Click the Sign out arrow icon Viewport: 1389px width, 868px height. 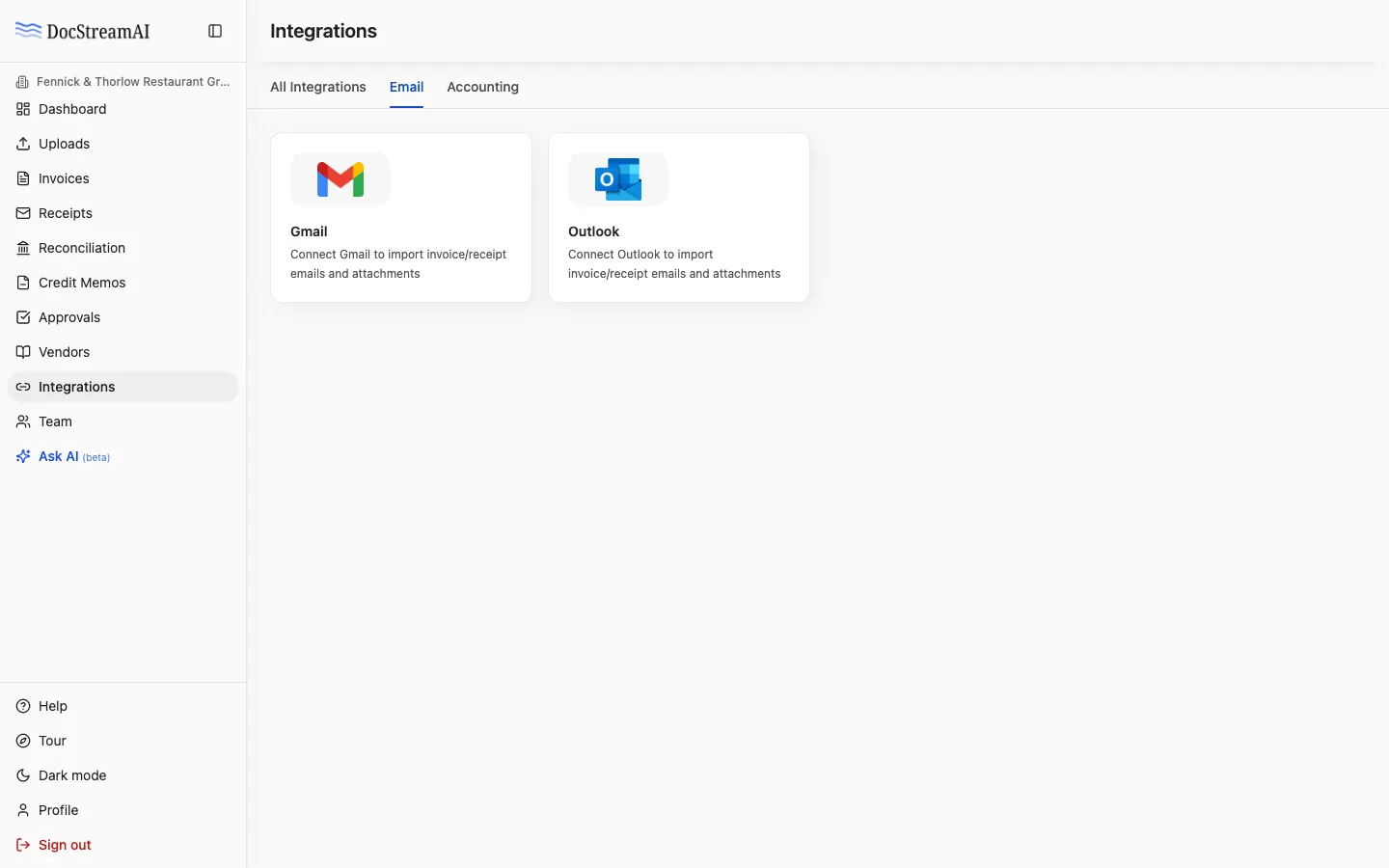click(23, 845)
